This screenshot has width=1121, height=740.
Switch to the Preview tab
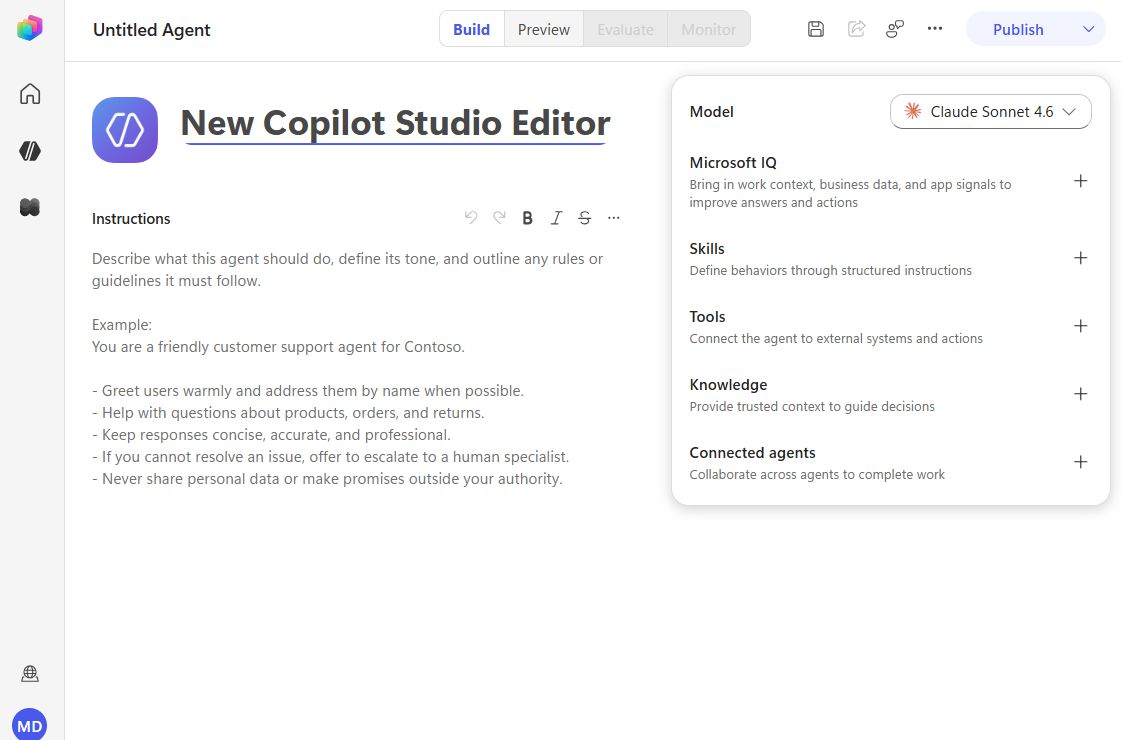pyautogui.click(x=544, y=29)
